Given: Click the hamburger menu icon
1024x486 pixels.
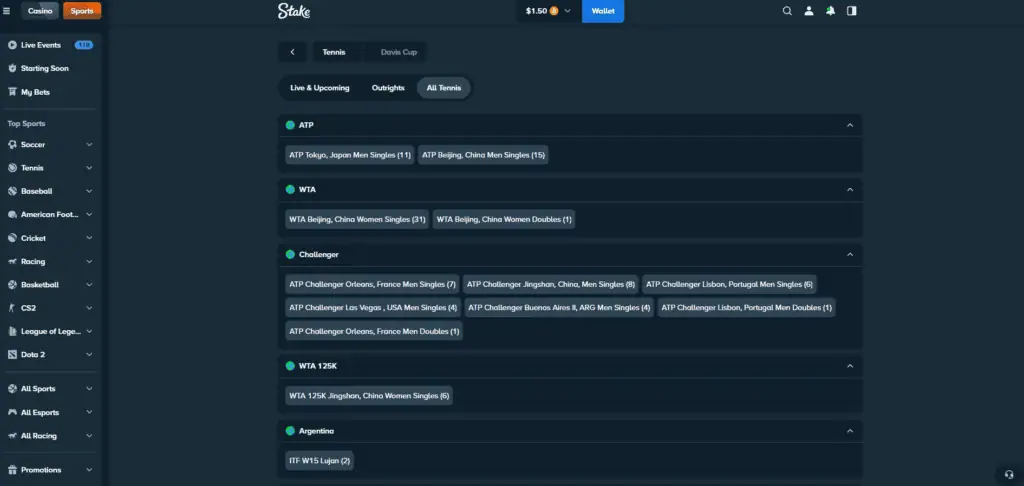Looking at the screenshot, I should pos(7,11).
